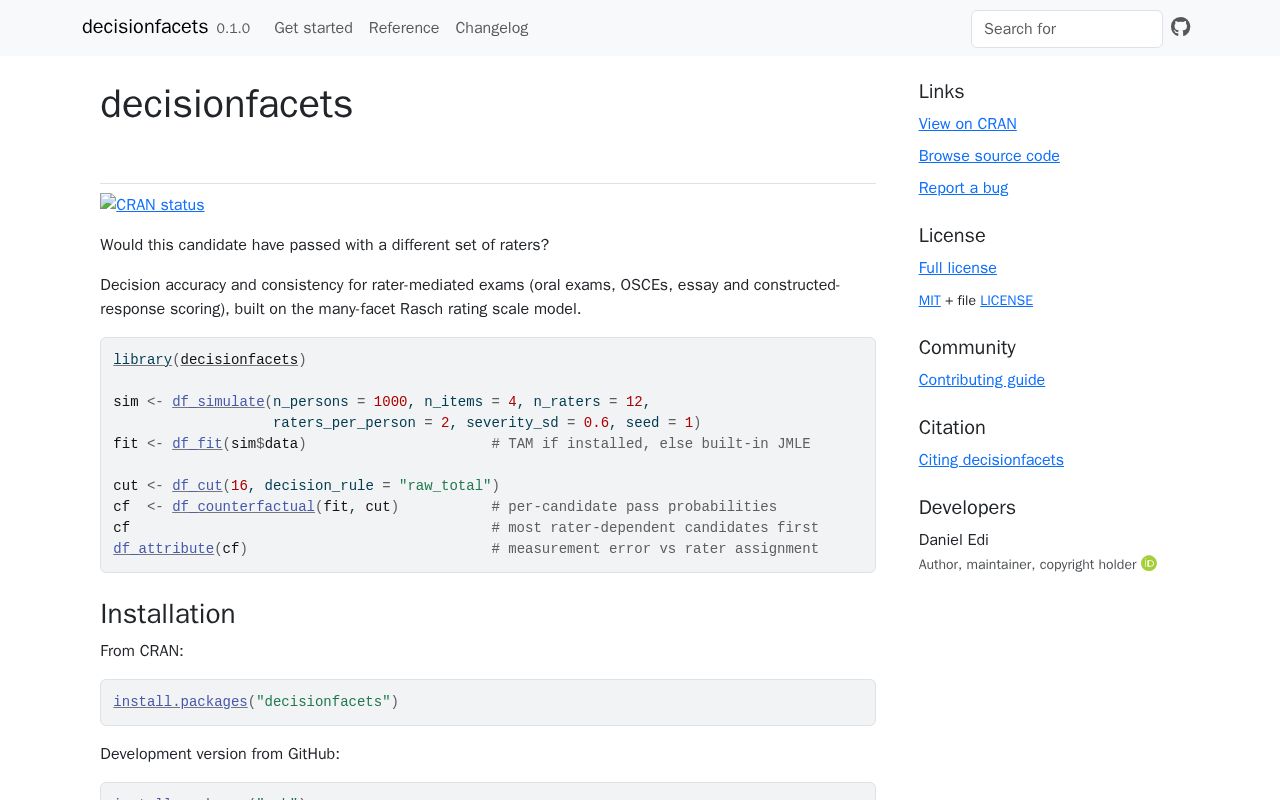Click the "From CRAN:" text
The image size is (1280, 800).
tap(142, 651)
